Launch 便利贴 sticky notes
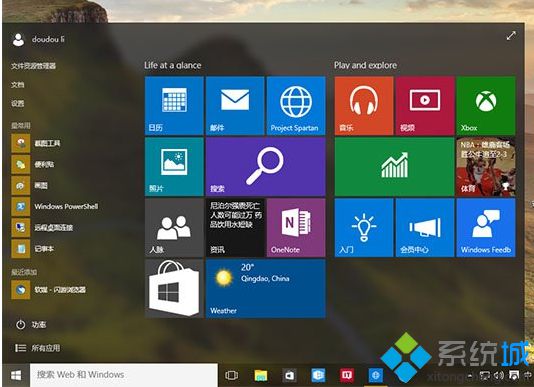This screenshot has width=534, height=387. 33,165
